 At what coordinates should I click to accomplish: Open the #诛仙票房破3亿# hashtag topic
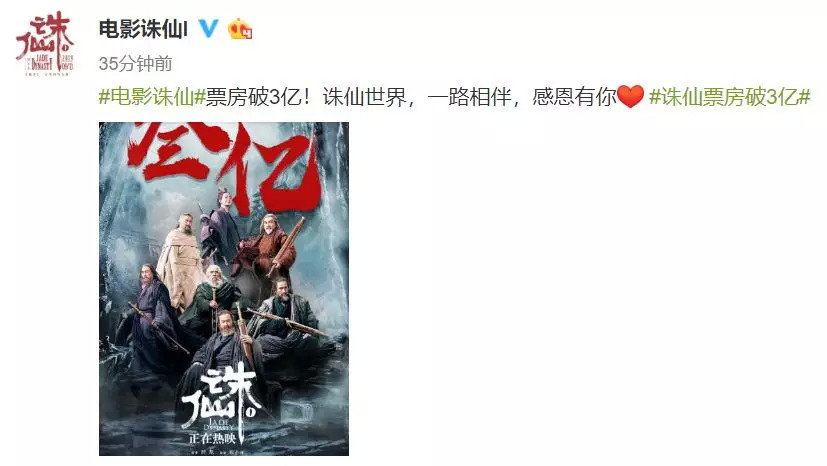tap(729, 97)
